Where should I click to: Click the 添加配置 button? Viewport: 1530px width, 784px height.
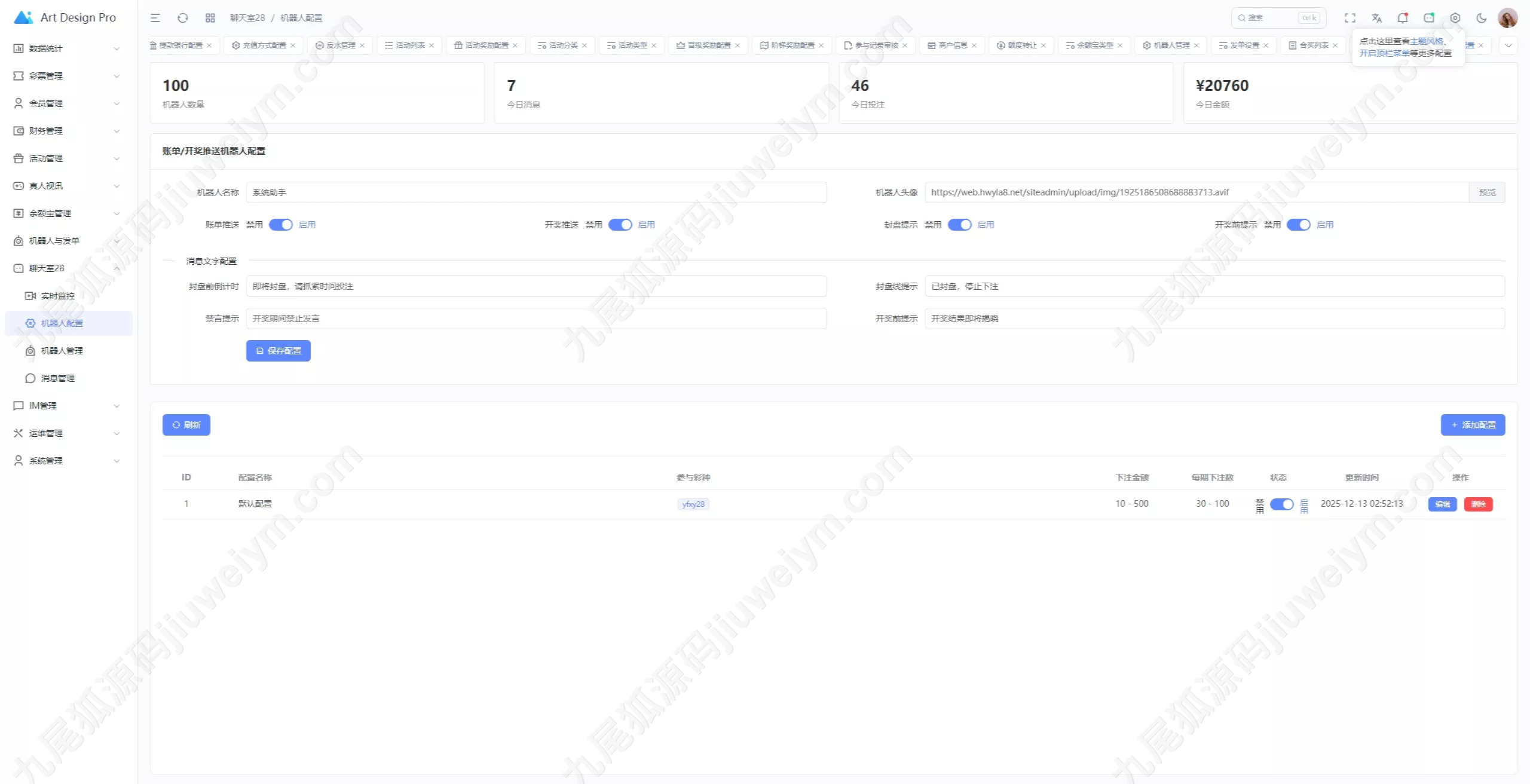[x=1473, y=425]
